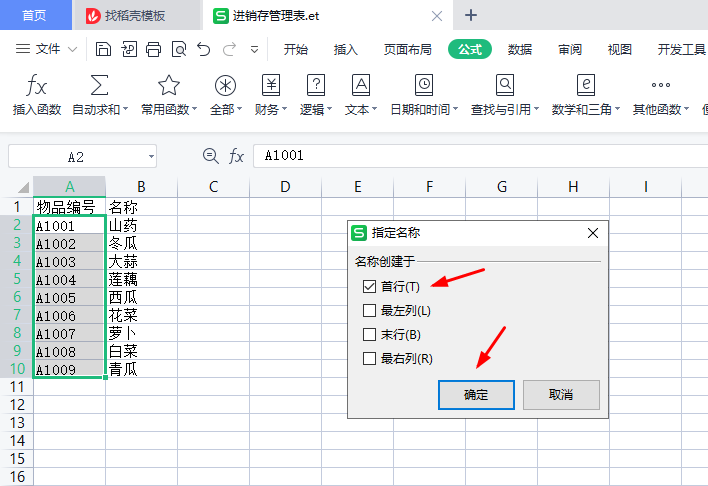Click the Name Box showing A2

click(76, 157)
